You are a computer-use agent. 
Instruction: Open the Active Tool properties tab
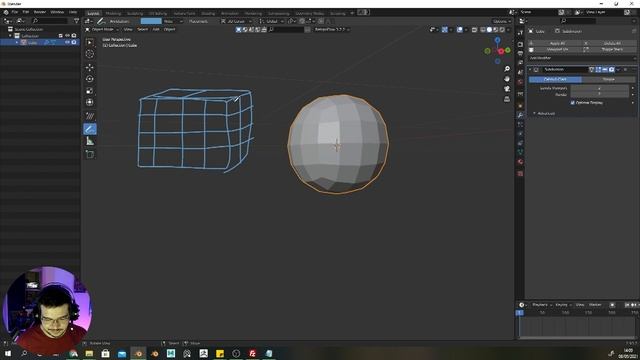(520, 33)
